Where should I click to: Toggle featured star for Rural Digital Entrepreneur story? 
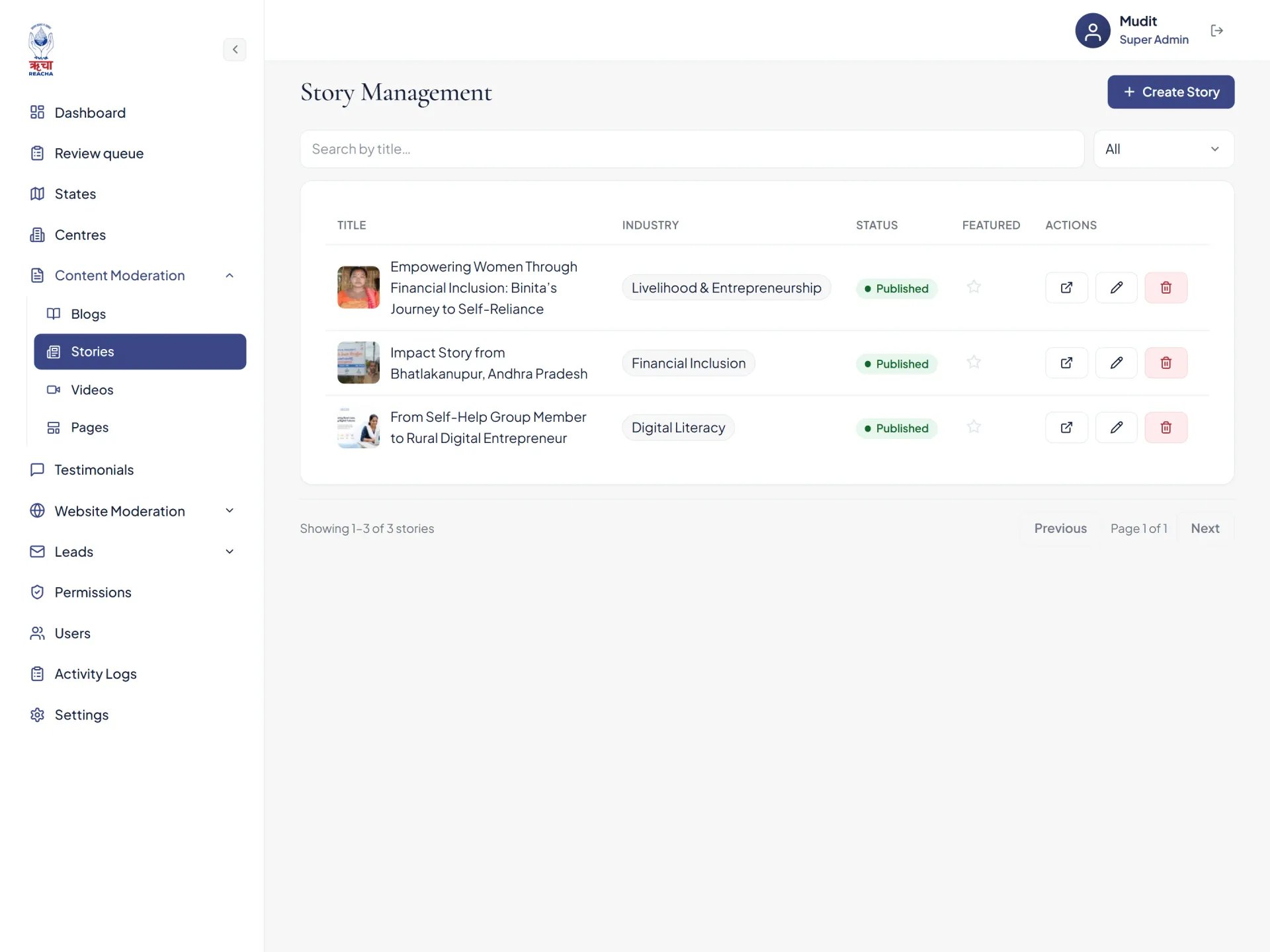(973, 427)
